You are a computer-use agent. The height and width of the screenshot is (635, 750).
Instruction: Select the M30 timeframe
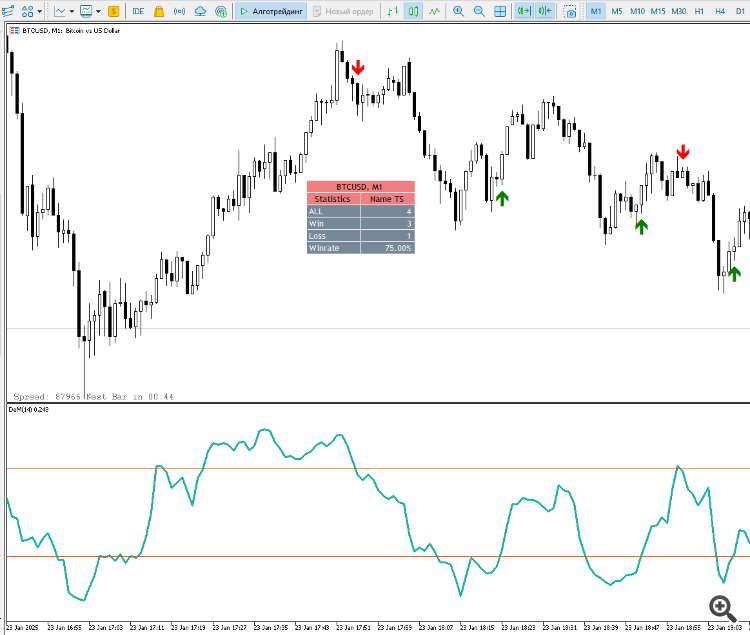pyautogui.click(x=679, y=11)
